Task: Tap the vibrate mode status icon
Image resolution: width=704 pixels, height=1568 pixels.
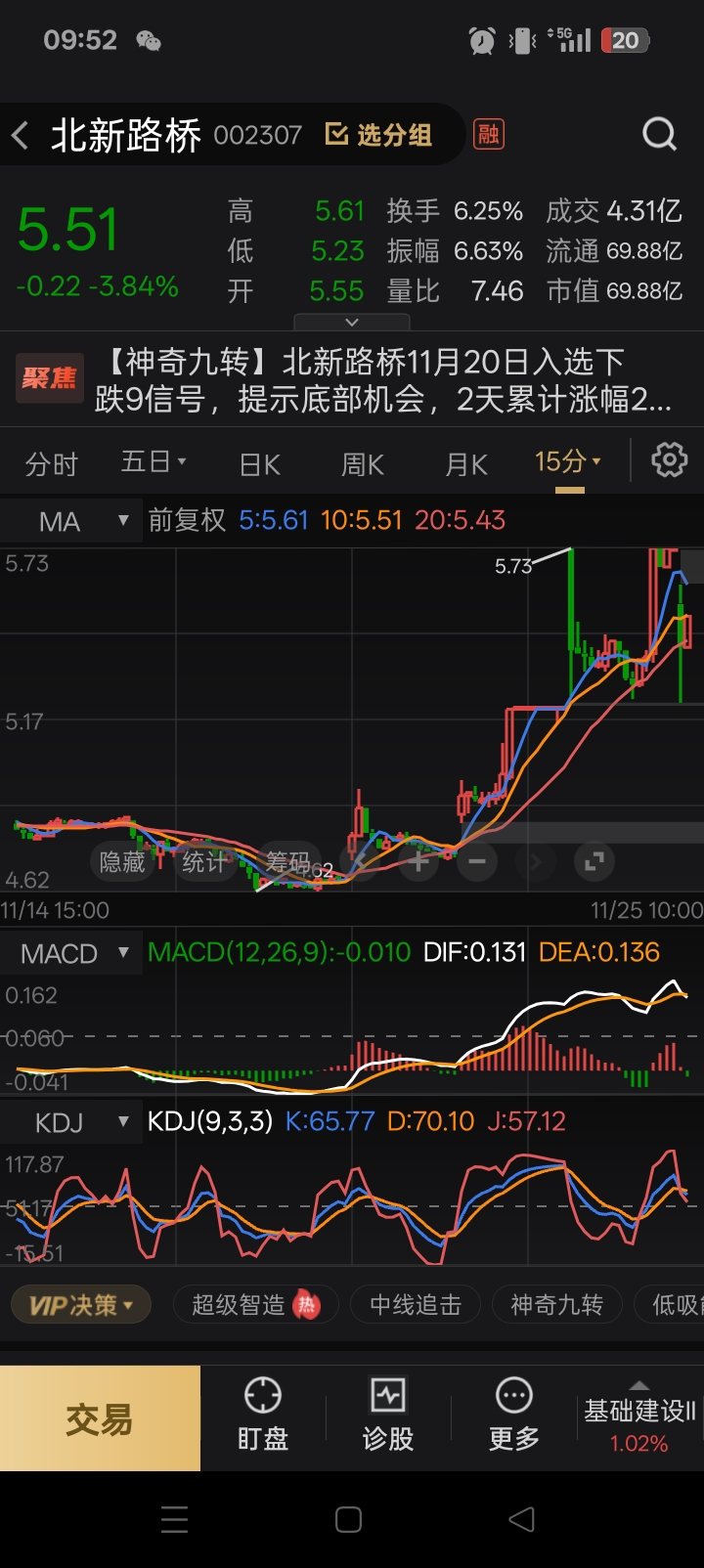Action: 523,41
